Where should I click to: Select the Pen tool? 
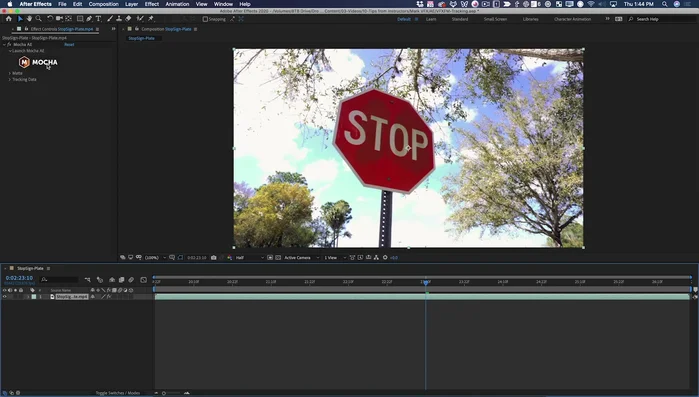click(89, 19)
